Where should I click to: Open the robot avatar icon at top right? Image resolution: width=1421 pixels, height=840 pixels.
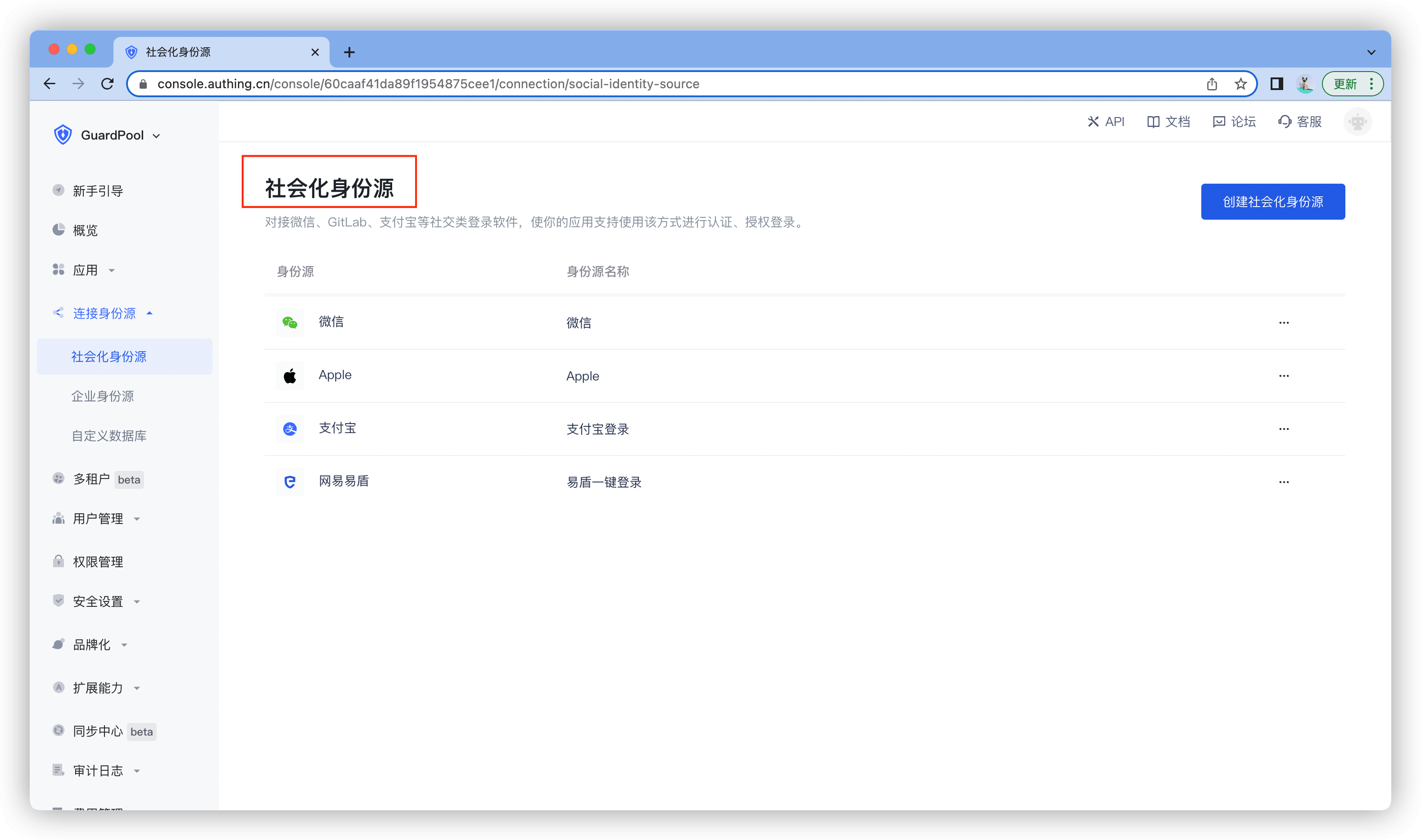click(x=1357, y=122)
